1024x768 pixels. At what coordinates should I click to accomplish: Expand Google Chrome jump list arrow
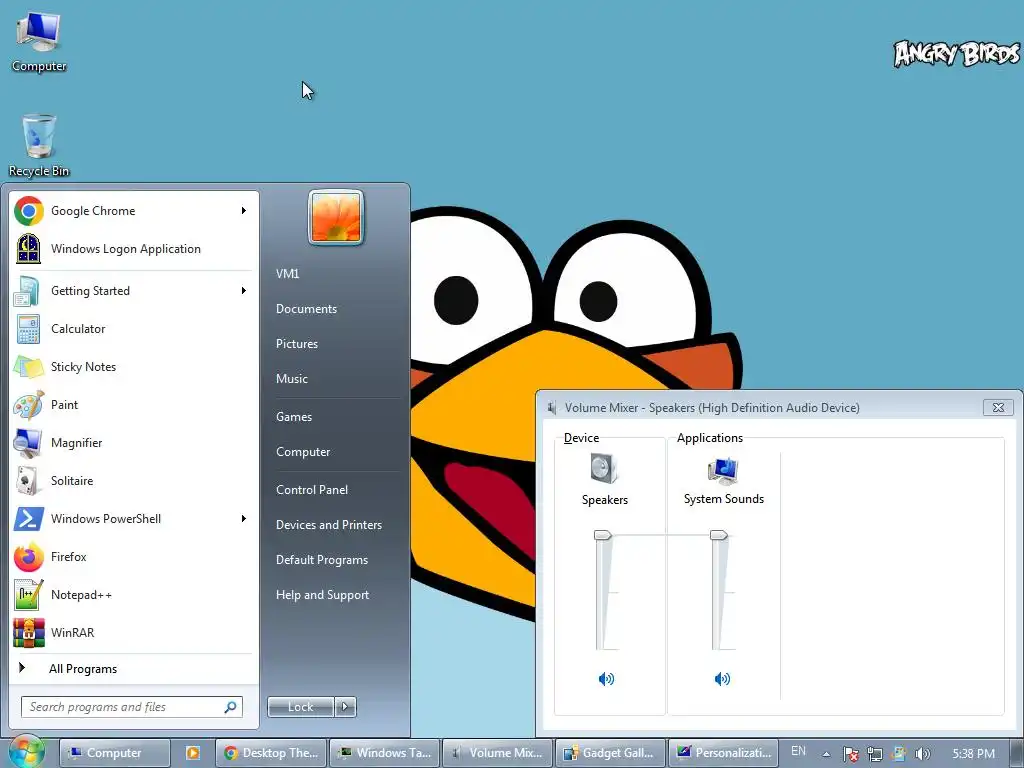pyautogui.click(x=244, y=210)
